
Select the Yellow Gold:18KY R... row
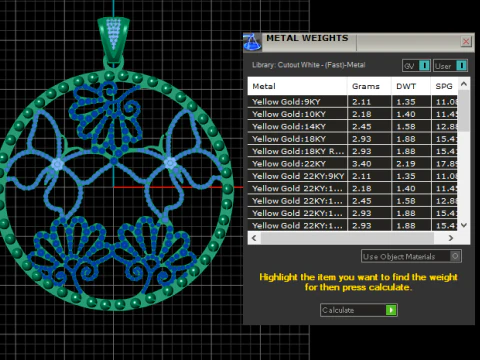[x=352, y=151]
